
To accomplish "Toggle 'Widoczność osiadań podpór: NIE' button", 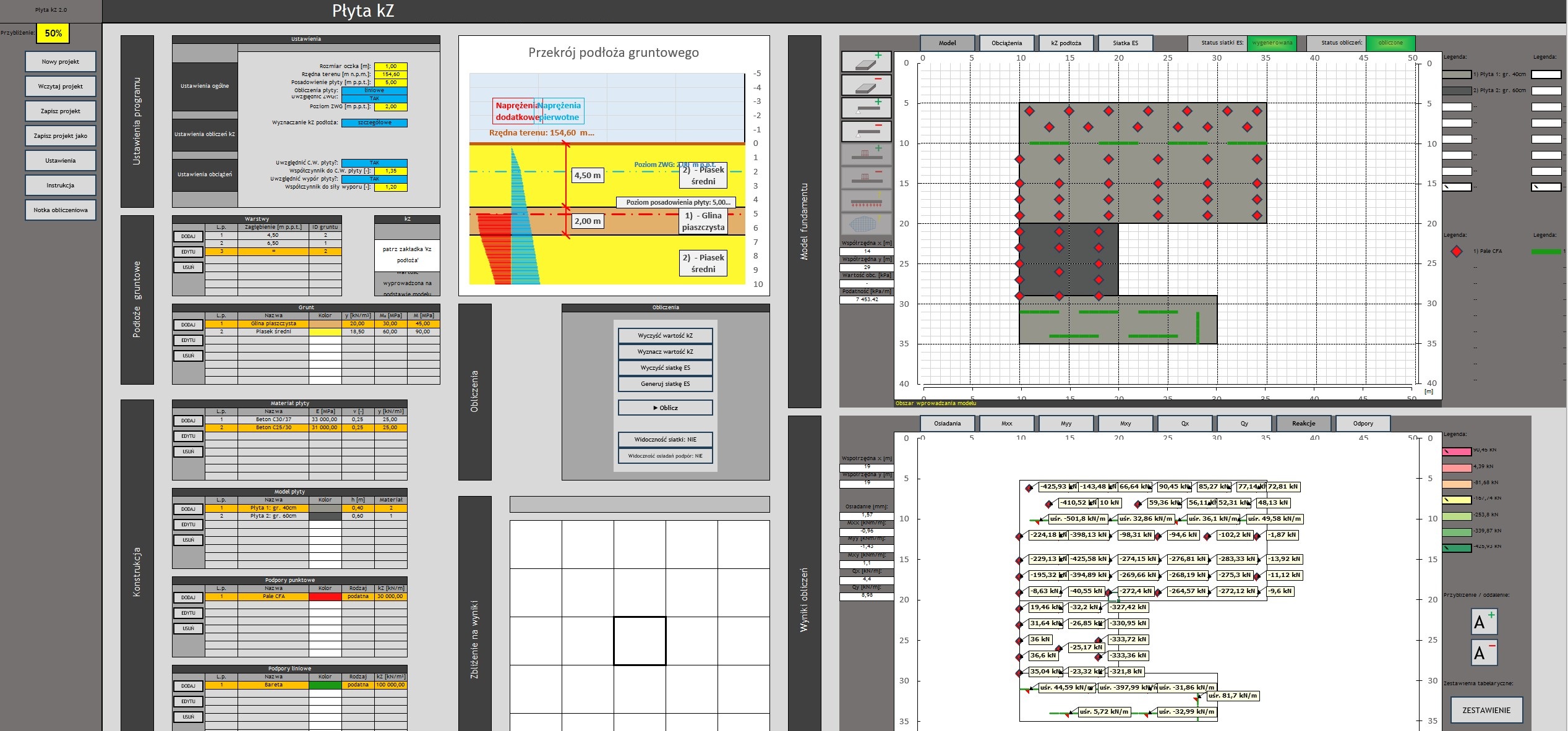I will 665,456.
